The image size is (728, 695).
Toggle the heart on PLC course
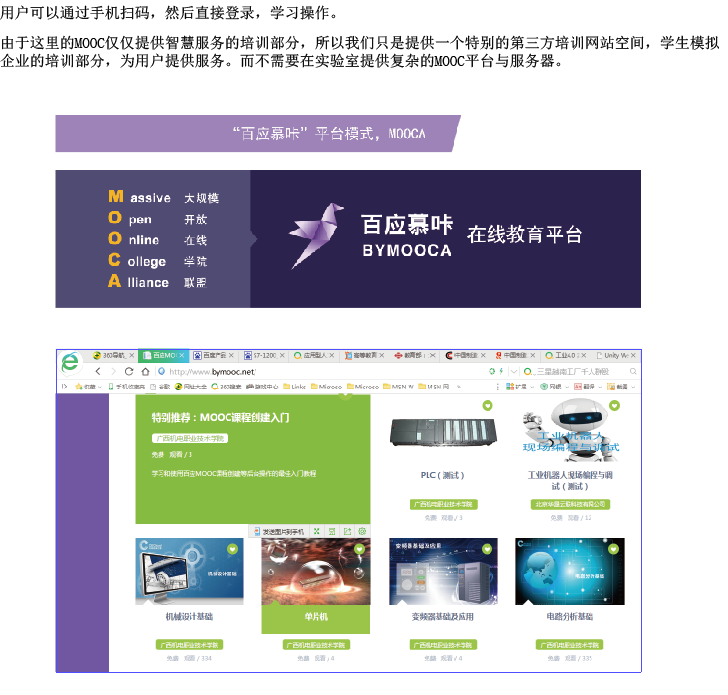(x=487, y=406)
